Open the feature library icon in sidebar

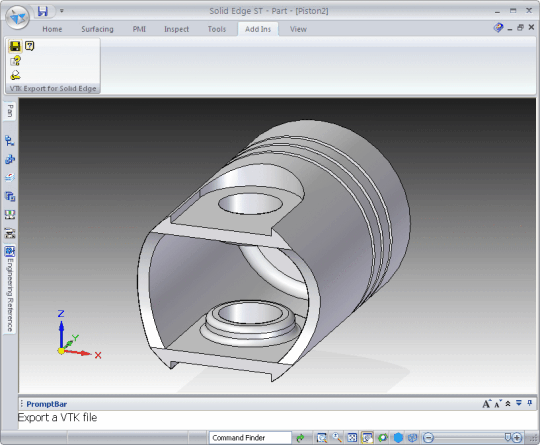[10, 159]
